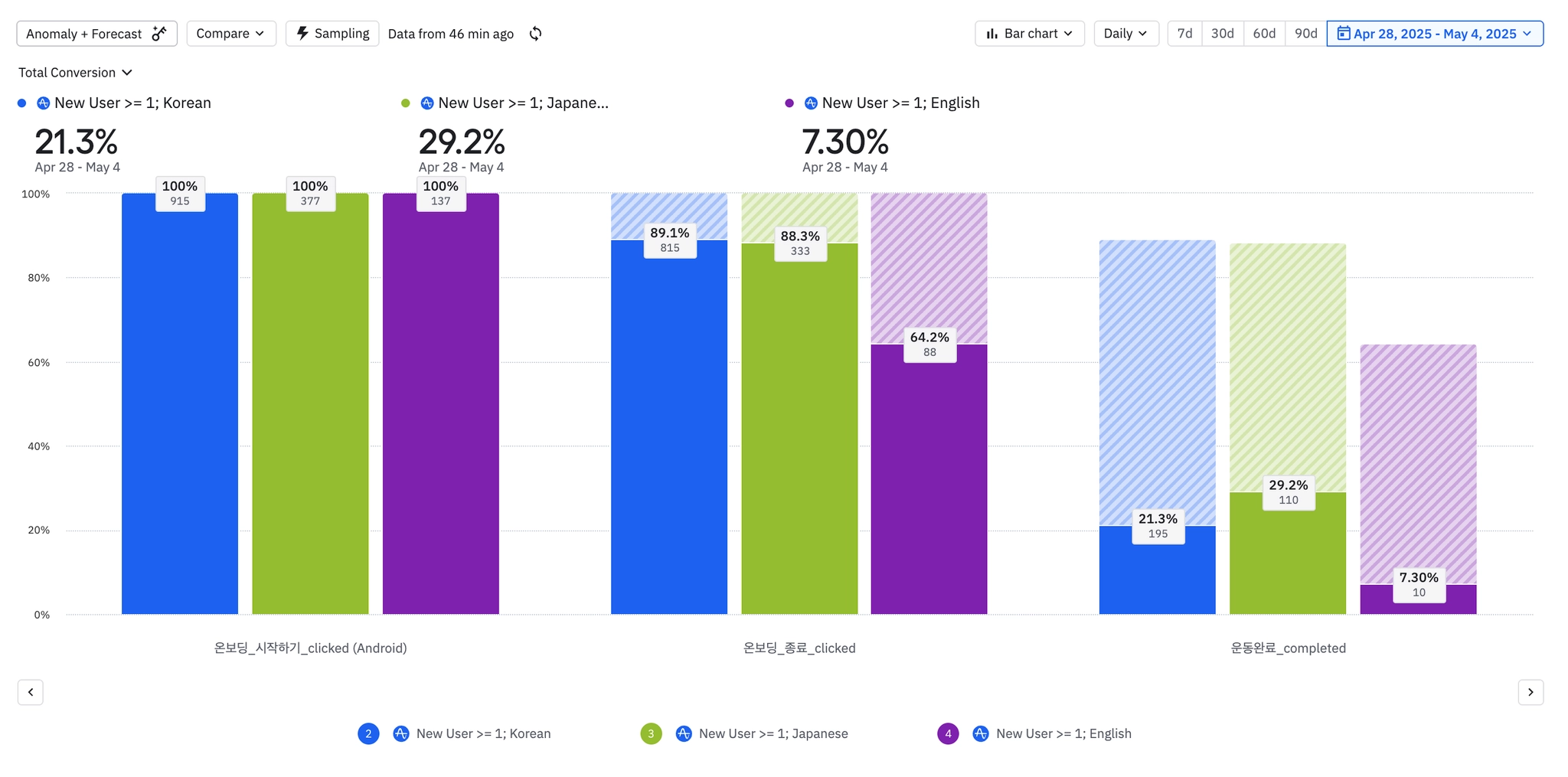The width and height of the screenshot is (1568, 777).
Task: Select the 7d time range
Action: (1184, 34)
